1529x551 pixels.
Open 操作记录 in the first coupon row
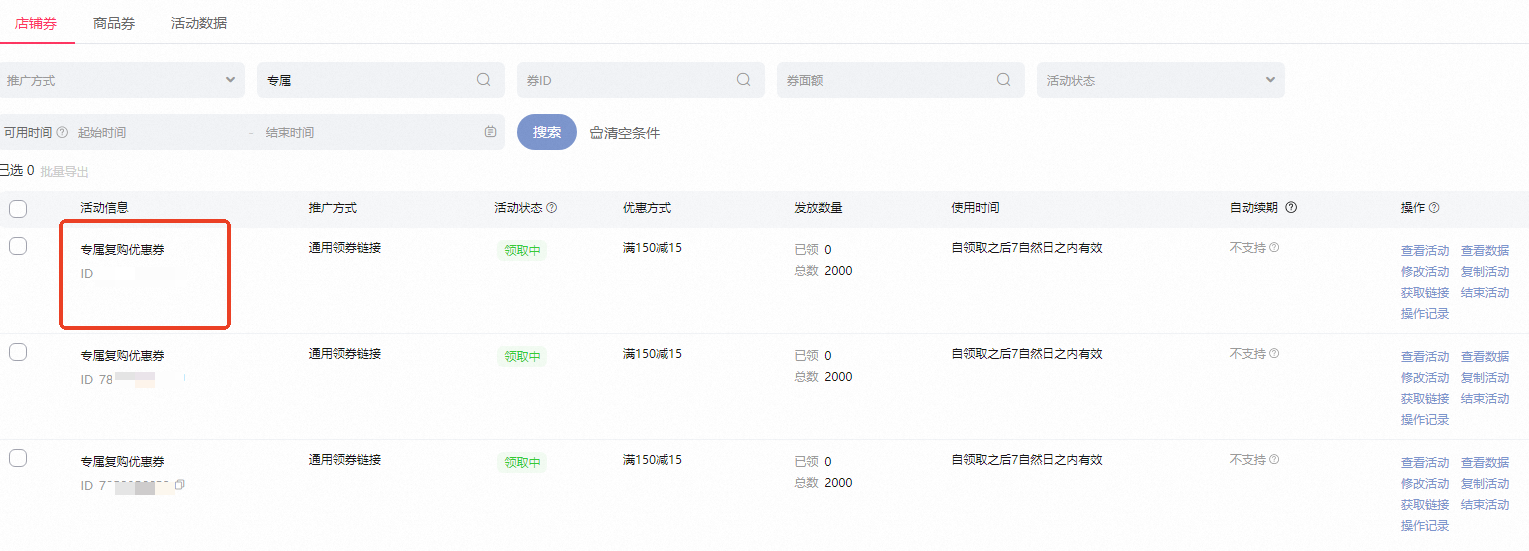click(1425, 314)
